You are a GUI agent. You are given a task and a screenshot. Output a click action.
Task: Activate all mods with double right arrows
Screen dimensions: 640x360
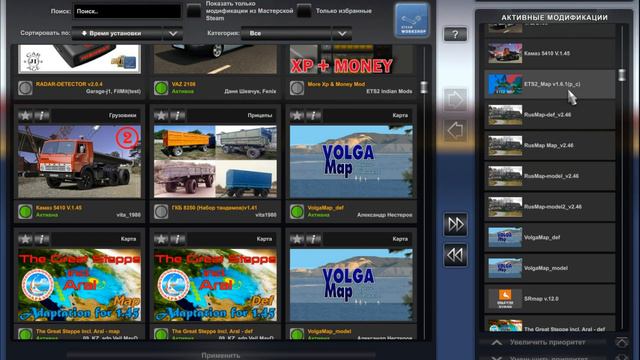point(455,224)
